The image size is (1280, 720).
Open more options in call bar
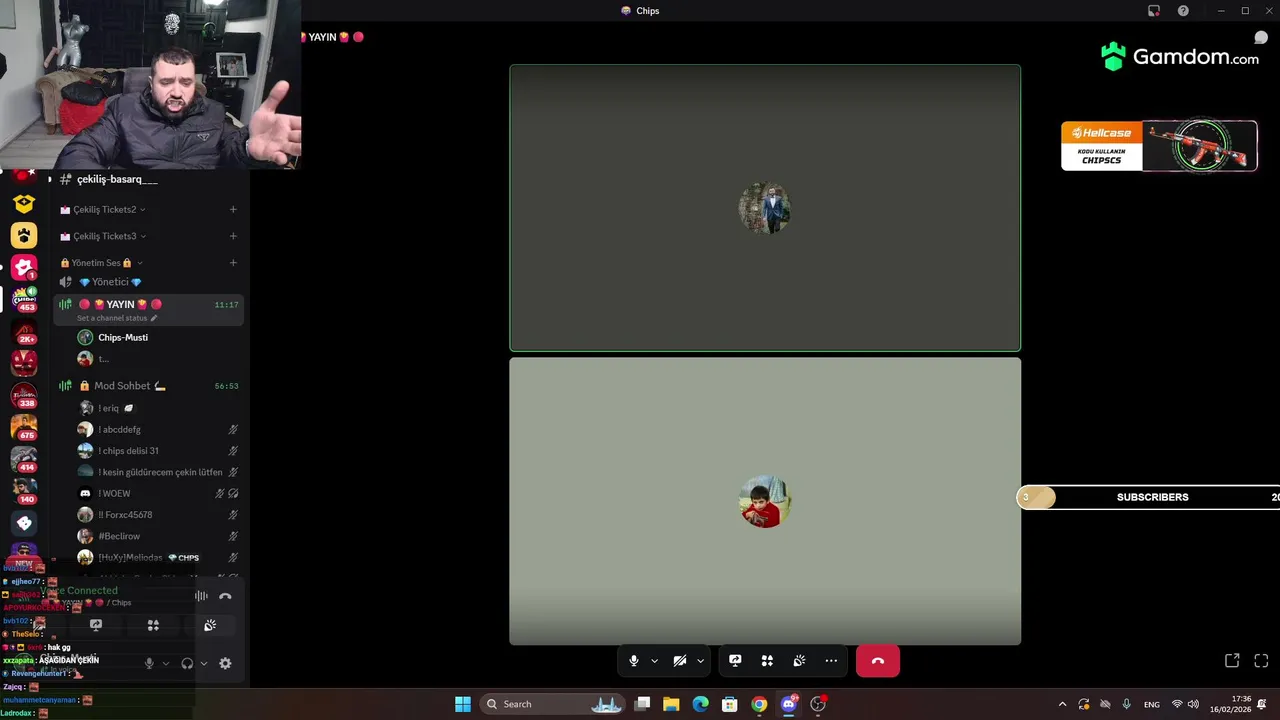(831, 661)
